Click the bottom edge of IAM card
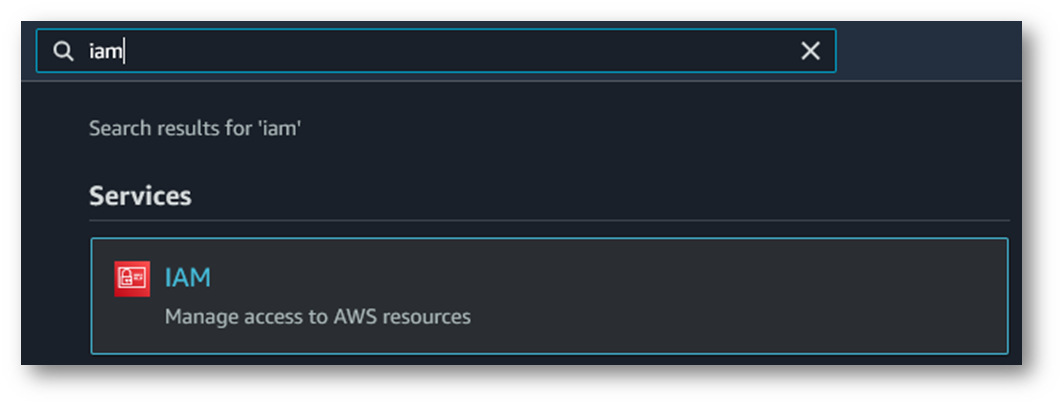Screen dimensions: 1064x407 point(548,353)
